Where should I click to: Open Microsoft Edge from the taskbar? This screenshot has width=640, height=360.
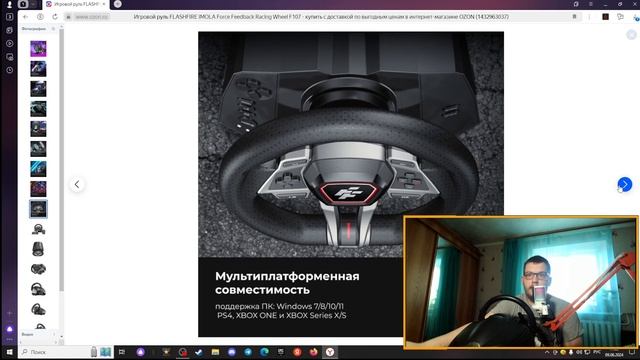tap(264, 352)
